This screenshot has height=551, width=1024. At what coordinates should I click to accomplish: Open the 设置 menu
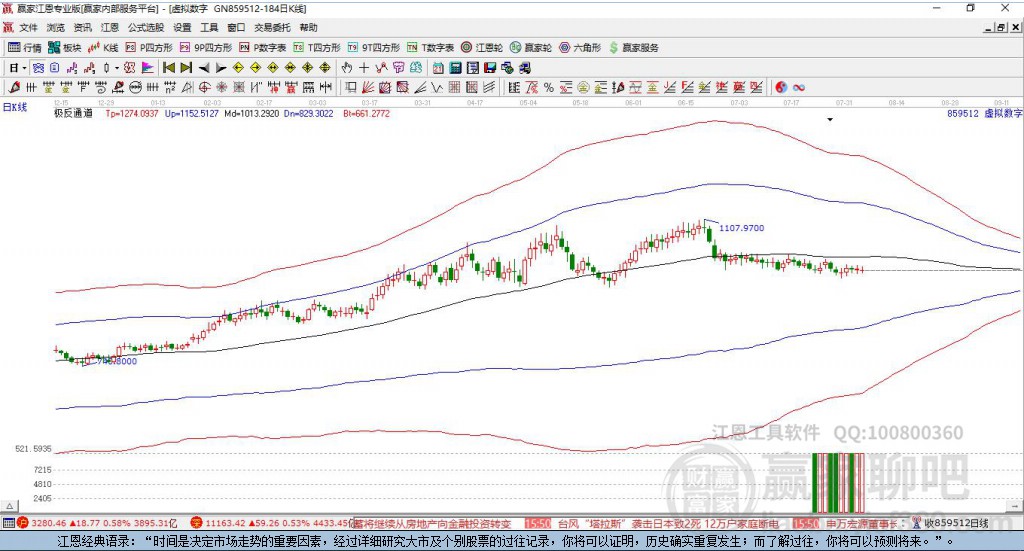(182, 27)
